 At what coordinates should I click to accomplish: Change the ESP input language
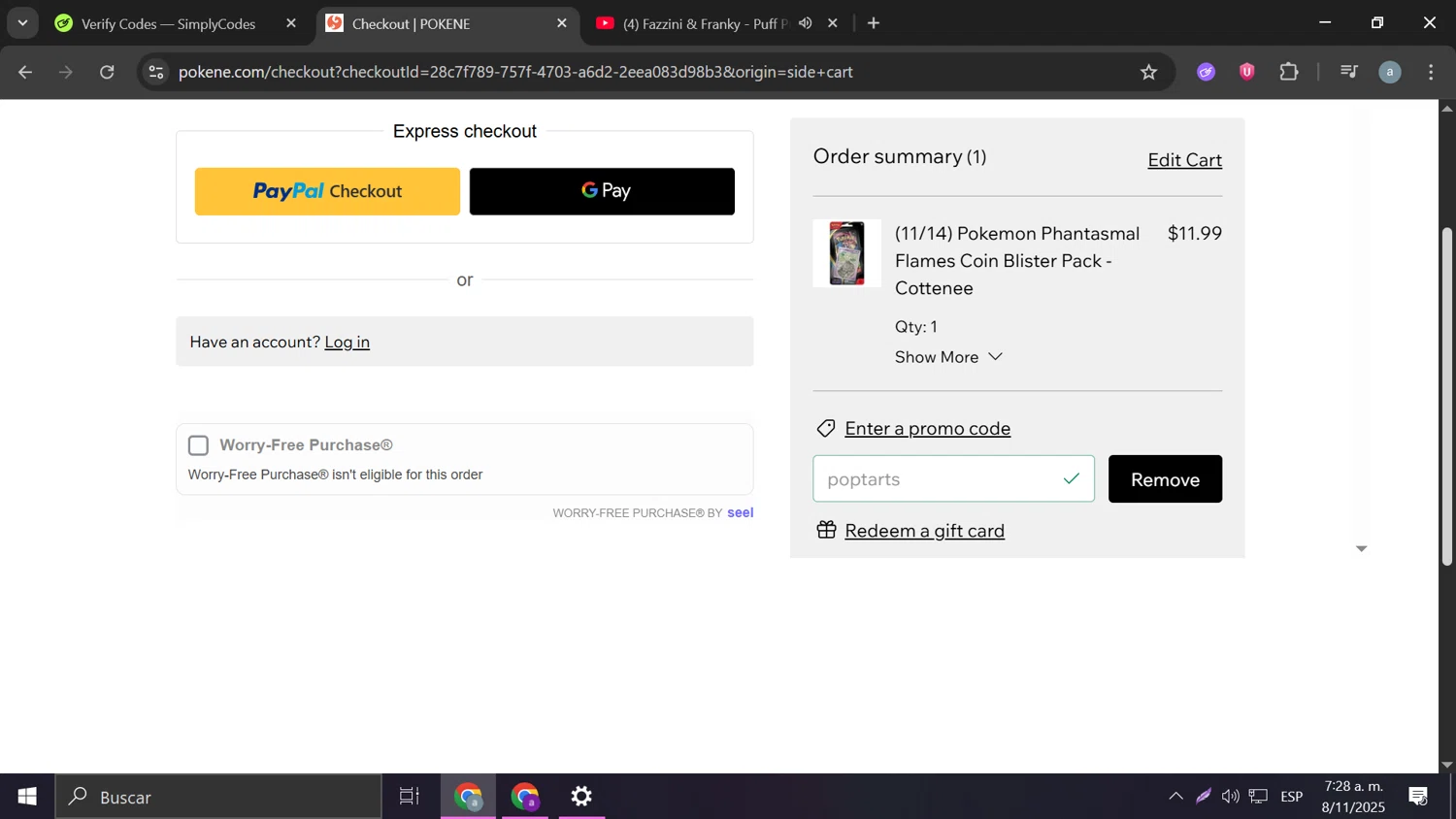point(1291,797)
